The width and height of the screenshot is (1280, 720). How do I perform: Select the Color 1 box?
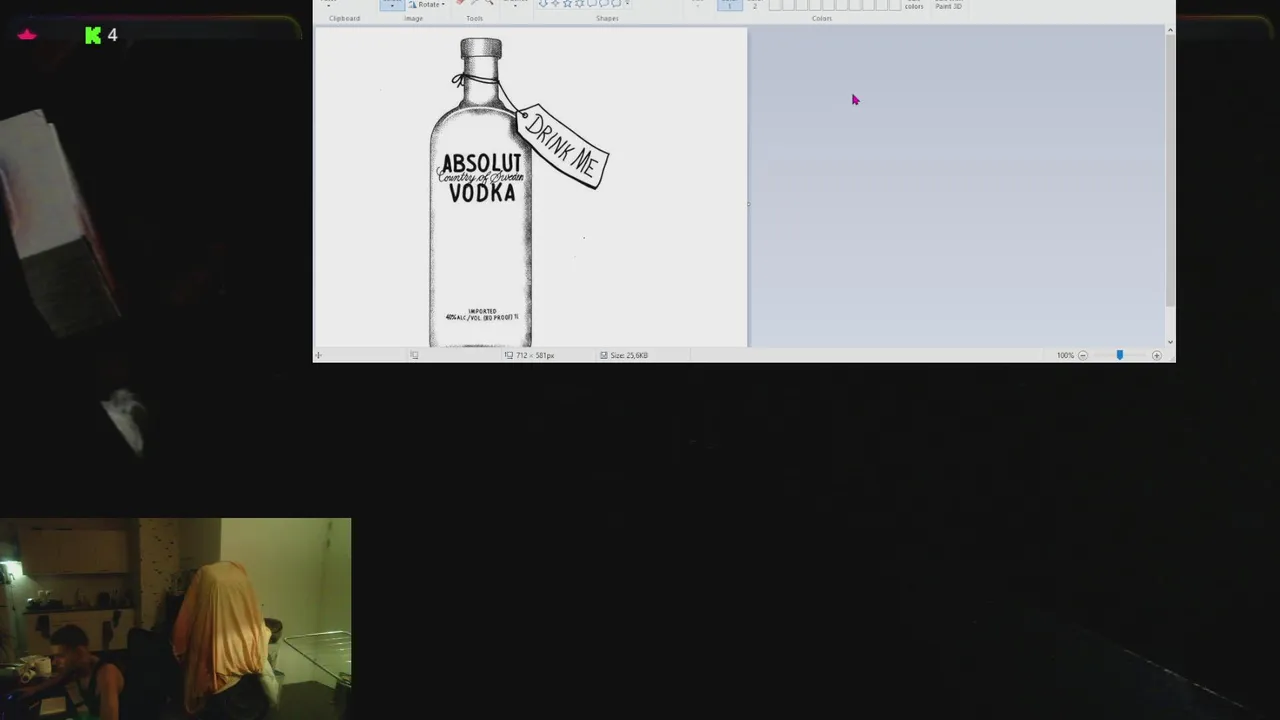729,5
